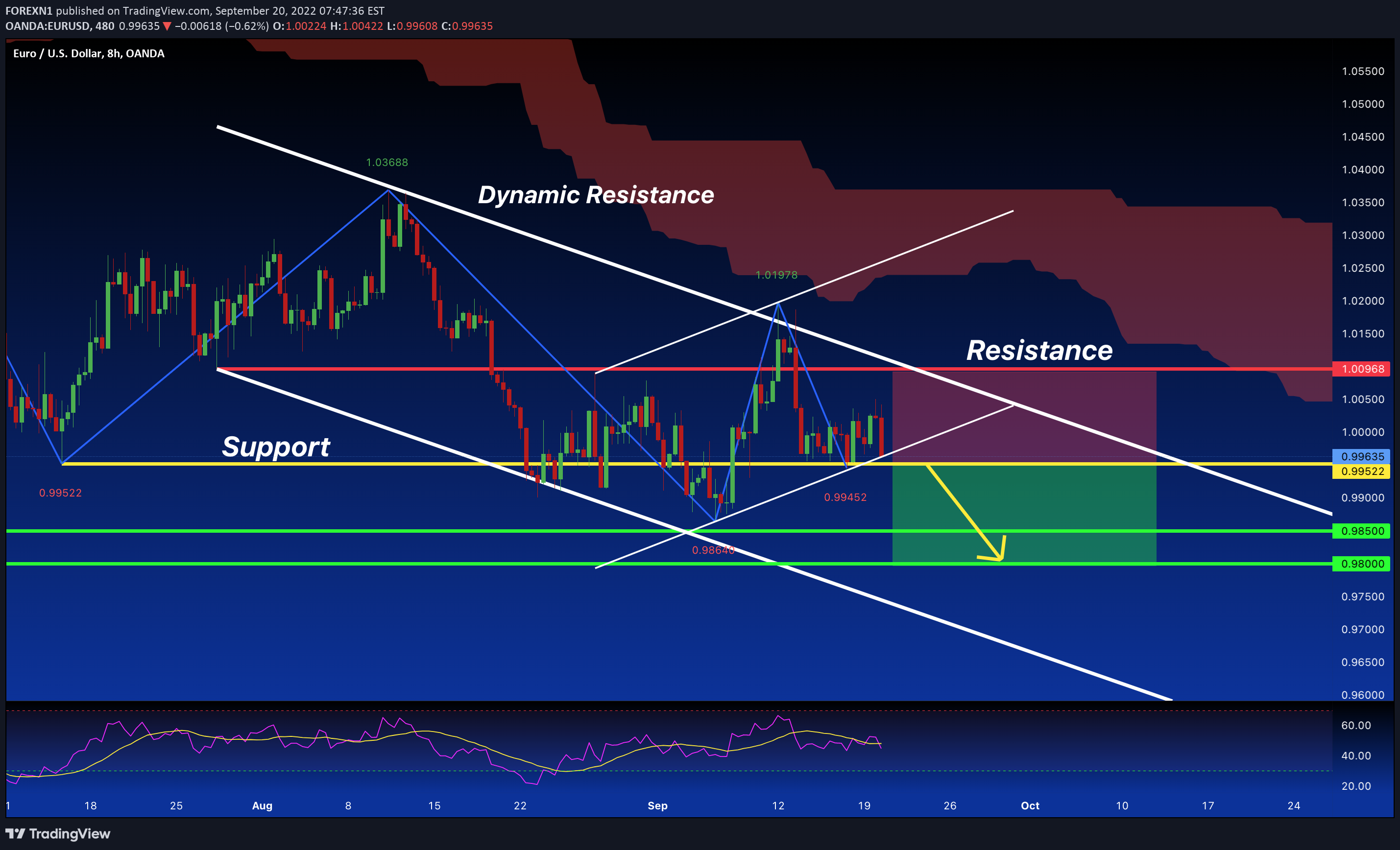This screenshot has width=1400, height=850.
Task: Click the 1.01978 swing high label
Action: [776, 275]
